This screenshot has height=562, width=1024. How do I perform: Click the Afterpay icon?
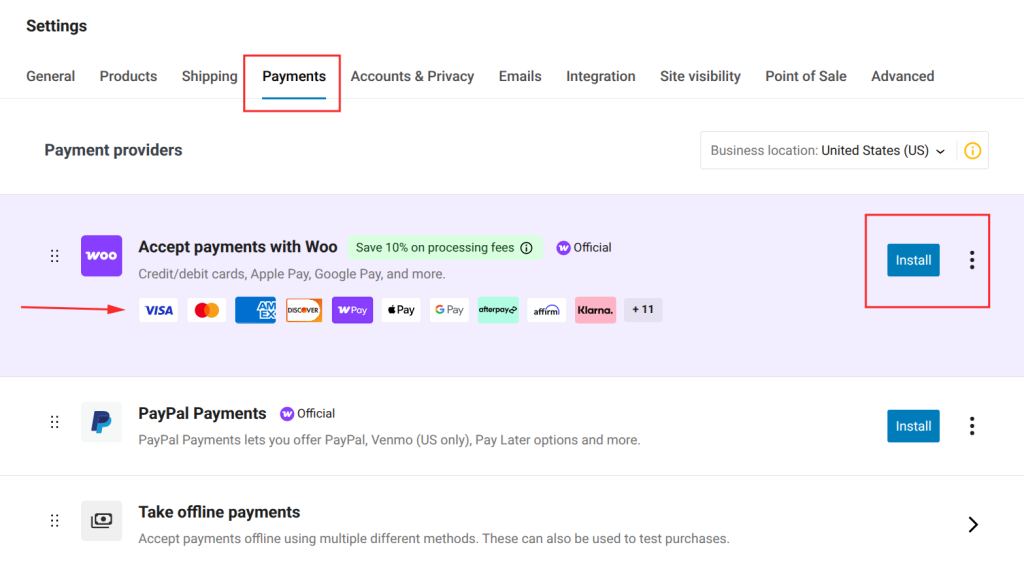click(x=498, y=310)
